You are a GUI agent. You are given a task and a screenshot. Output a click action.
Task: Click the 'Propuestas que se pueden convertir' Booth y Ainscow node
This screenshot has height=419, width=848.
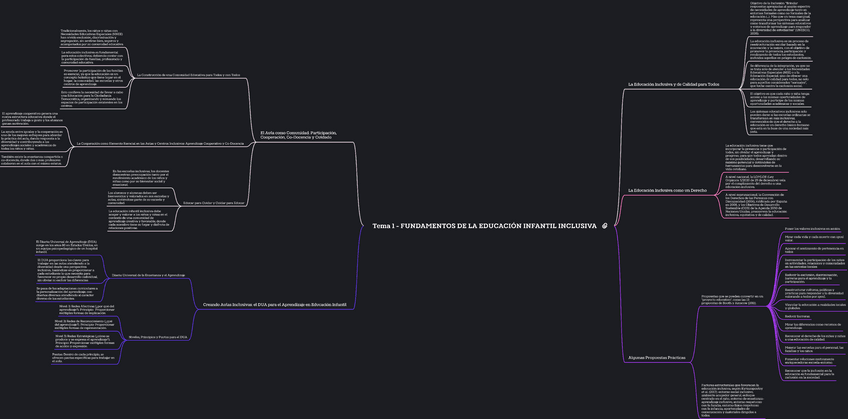pyautogui.click(x=732, y=300)
